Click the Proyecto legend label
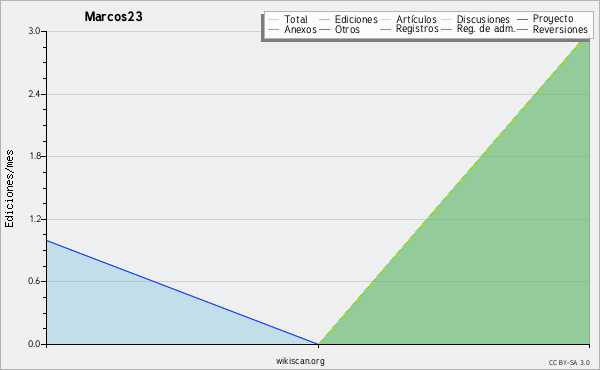The image size is (600, 370). pyautogui.click(x=553, y=19)
